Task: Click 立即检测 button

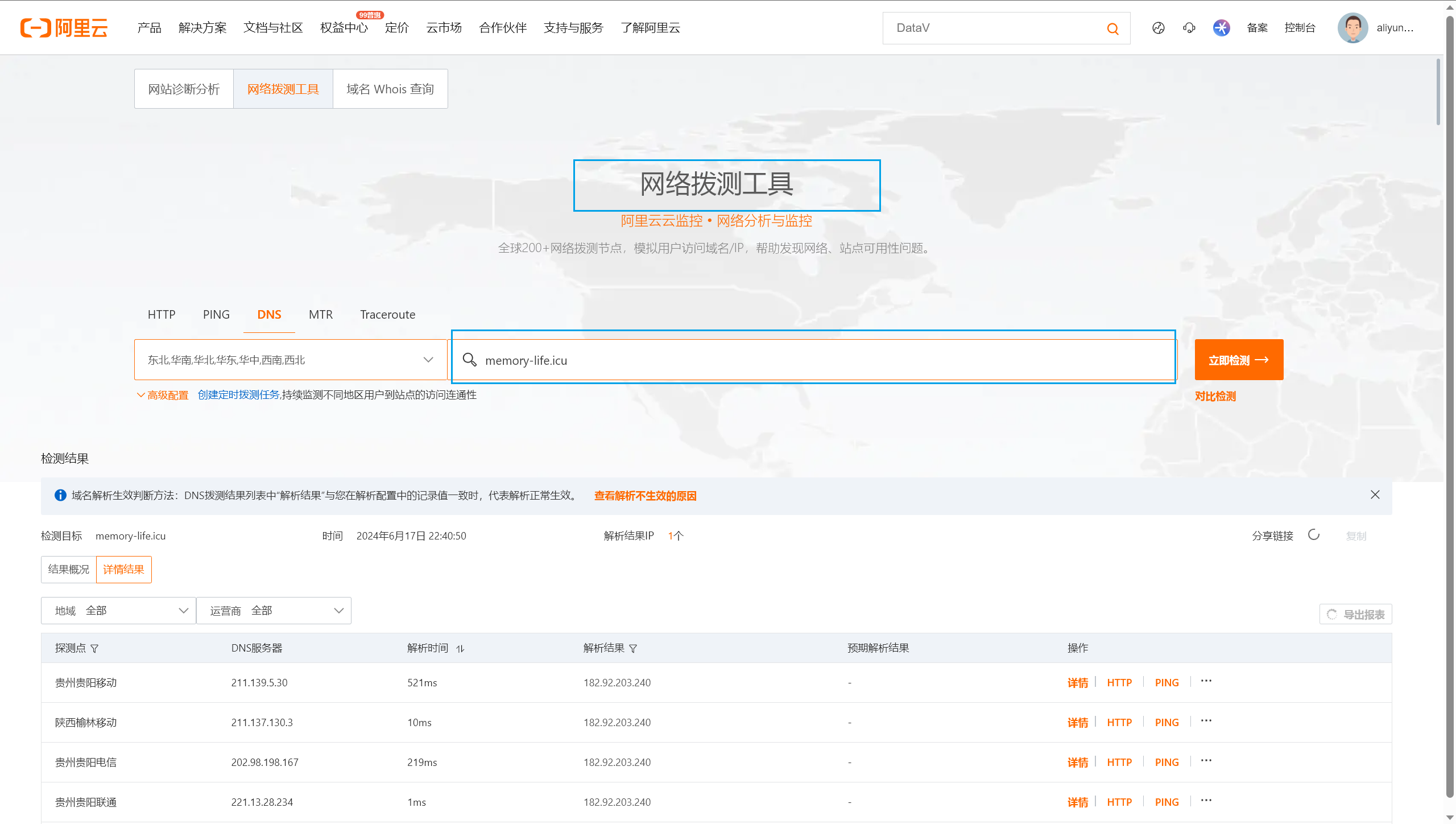Action: 1239,360
